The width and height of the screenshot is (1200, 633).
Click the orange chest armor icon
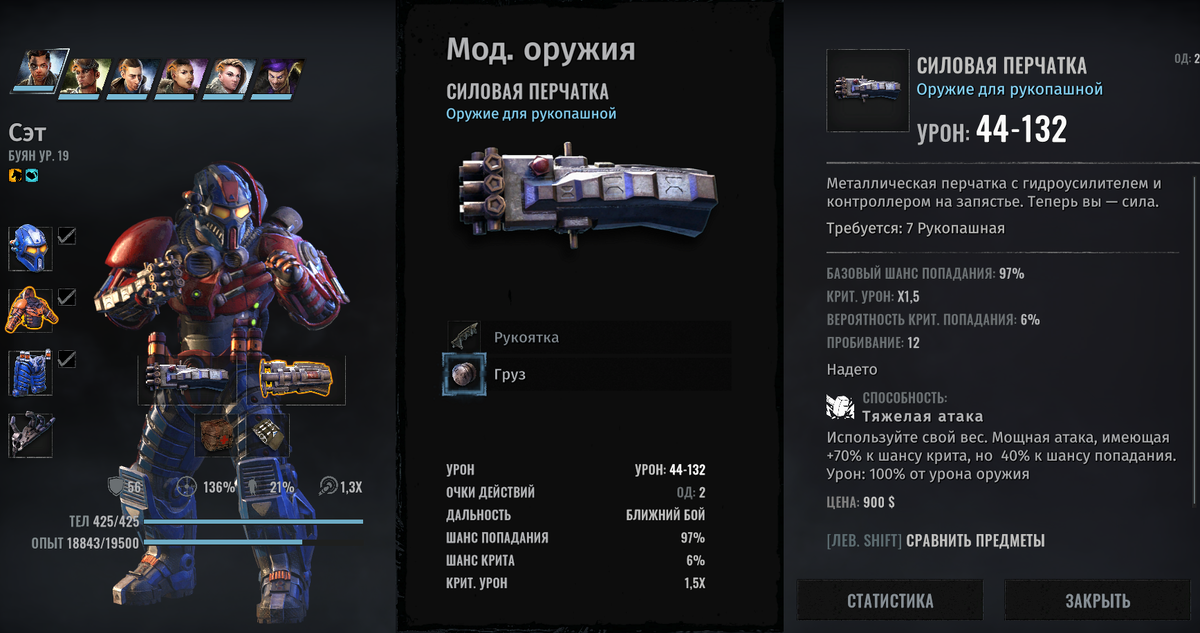pos(30,309)
